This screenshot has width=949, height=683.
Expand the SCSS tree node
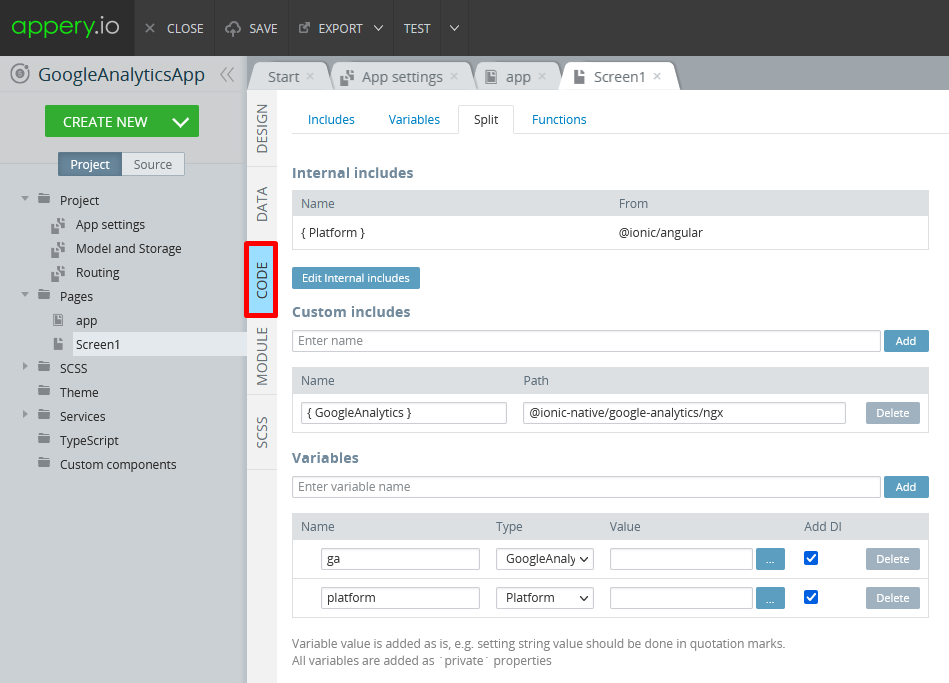click(25, 366)
